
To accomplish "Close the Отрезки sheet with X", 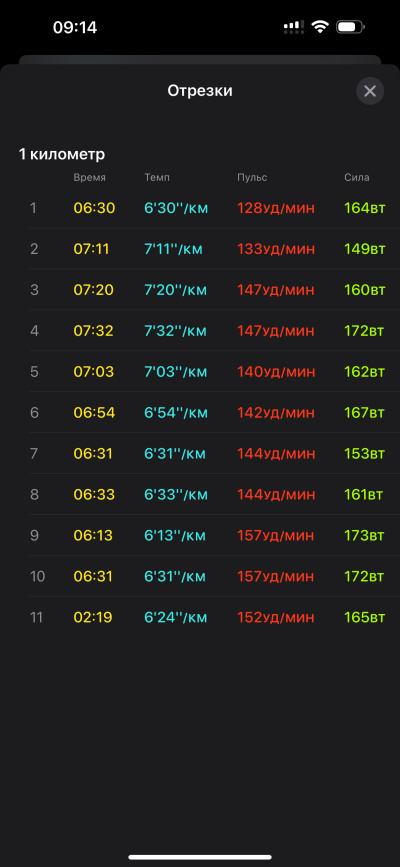I will pos(370,91).
